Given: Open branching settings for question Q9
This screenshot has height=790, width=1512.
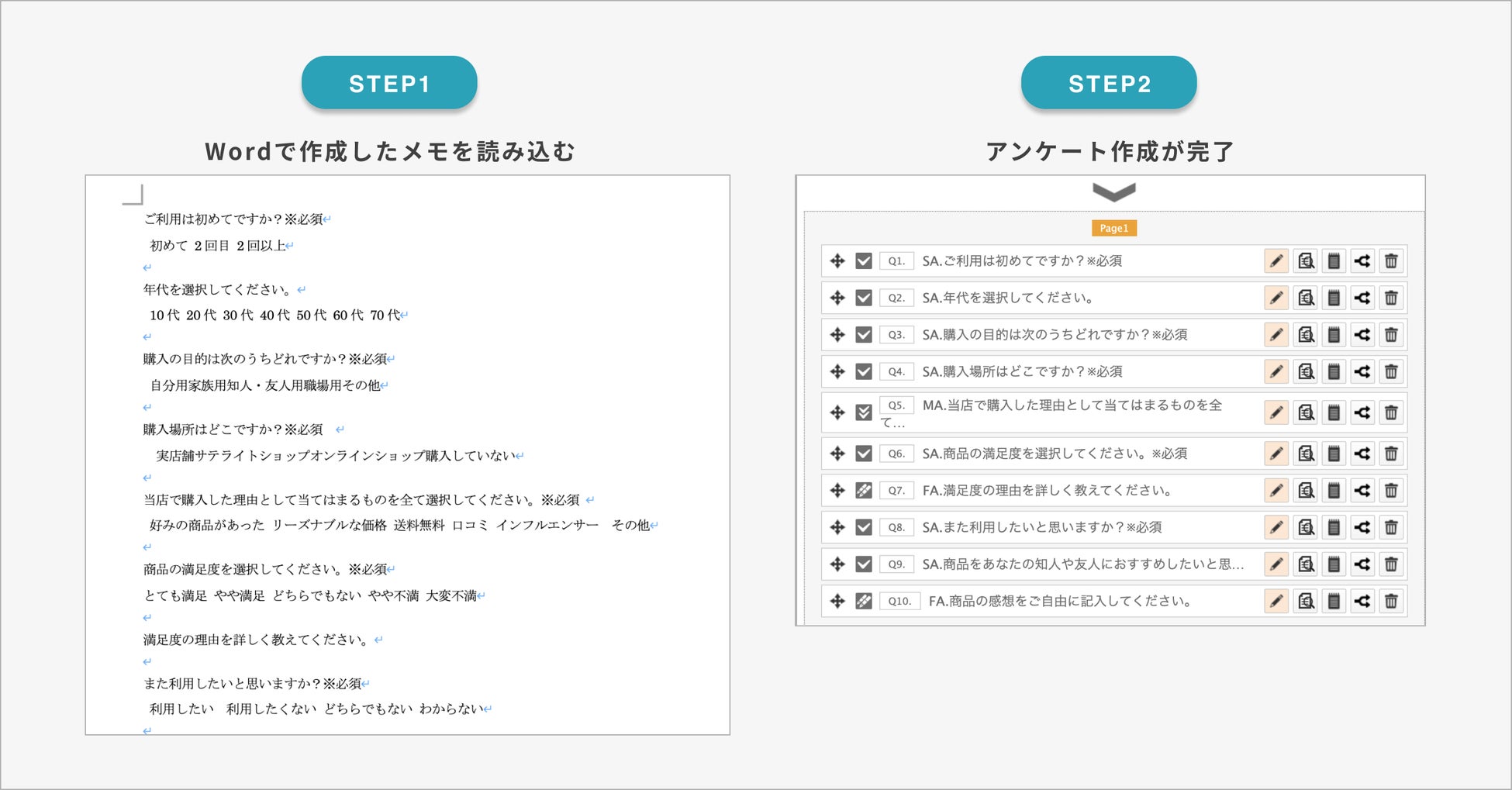Looking at the screenshot, I should coord(1362,564).
